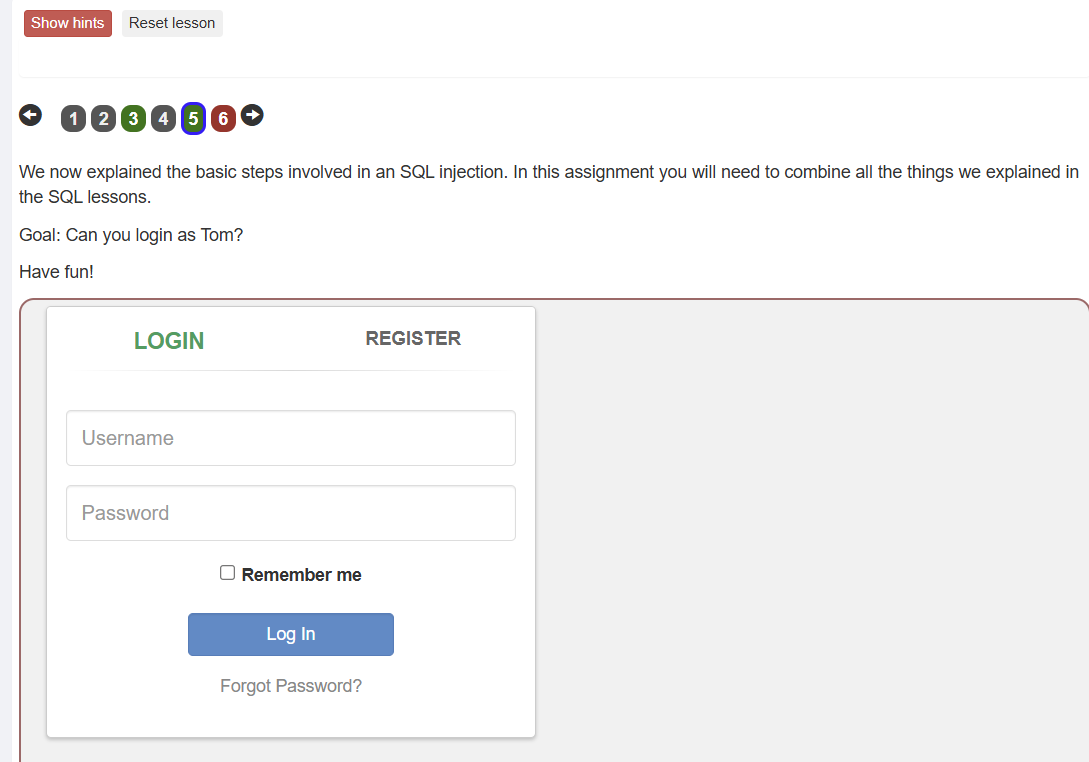Focus the Username input field

291,438
